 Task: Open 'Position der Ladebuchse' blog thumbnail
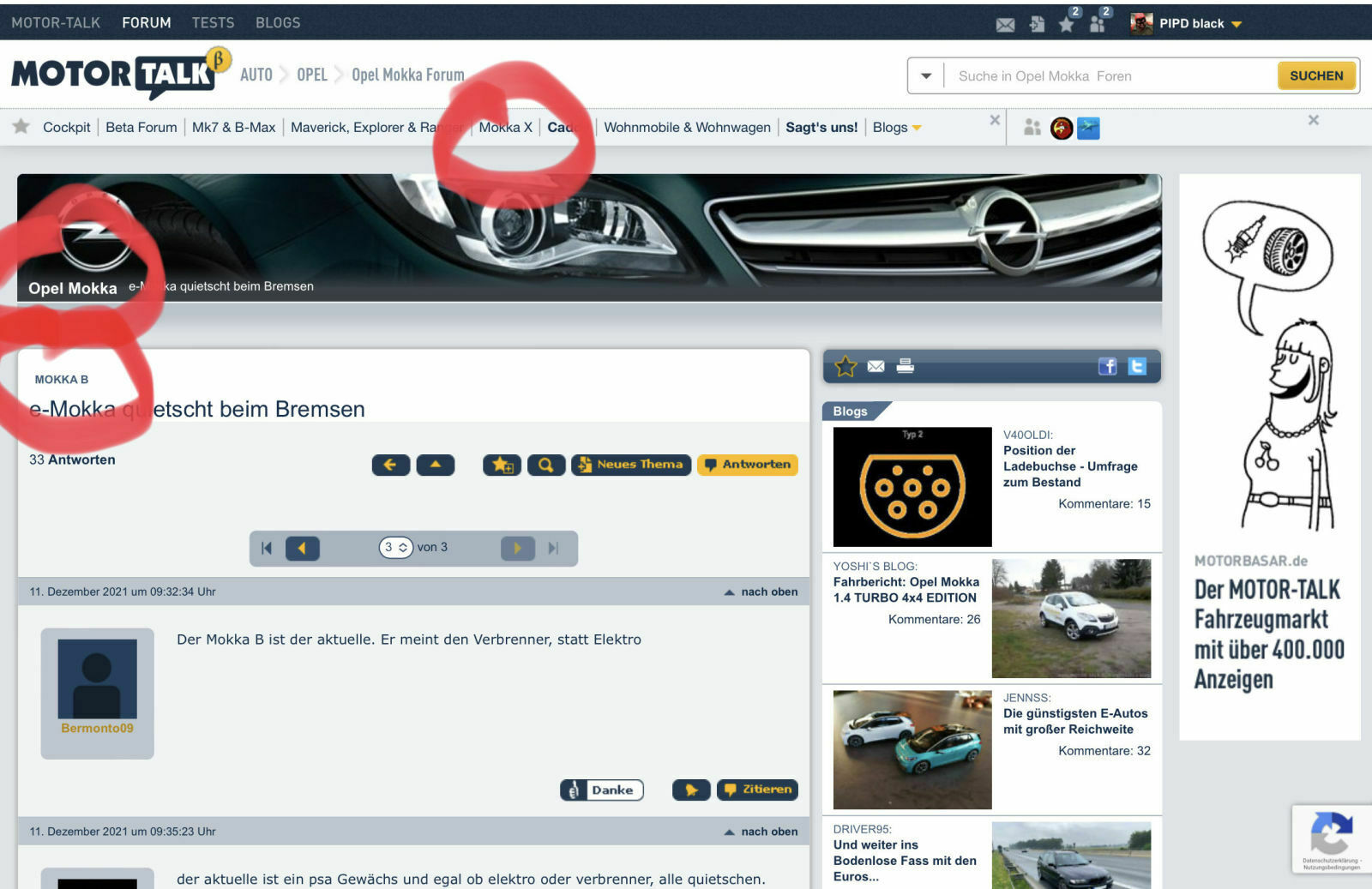pyautogui.click(x=912, y=487)
